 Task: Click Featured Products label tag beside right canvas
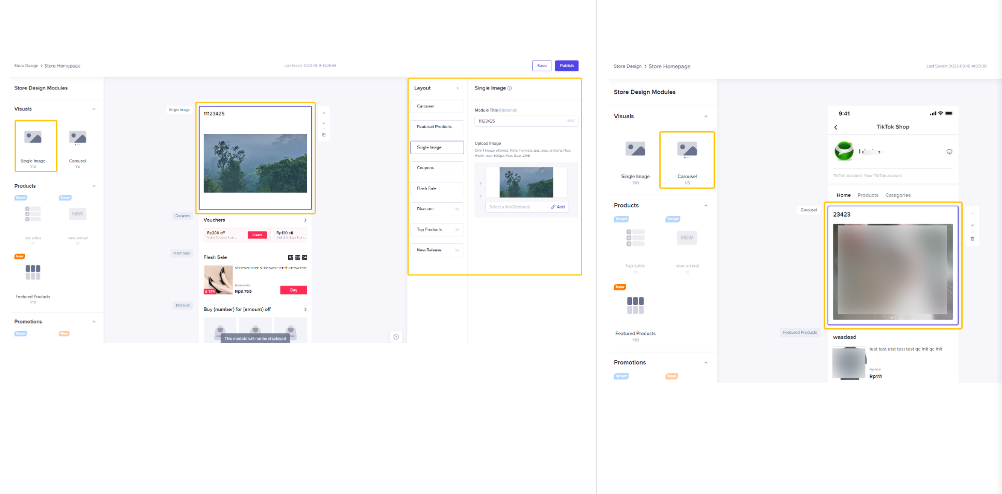coord(800,332)
